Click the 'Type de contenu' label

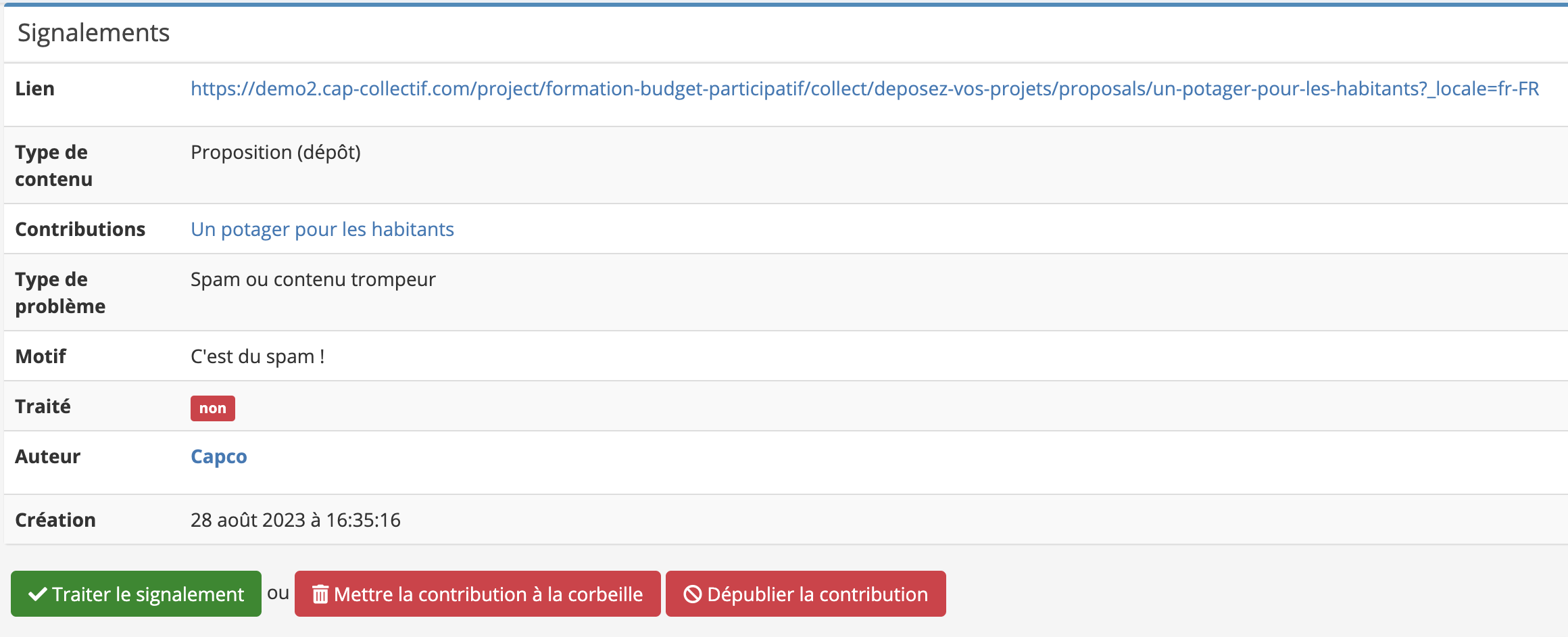[53, 166]
